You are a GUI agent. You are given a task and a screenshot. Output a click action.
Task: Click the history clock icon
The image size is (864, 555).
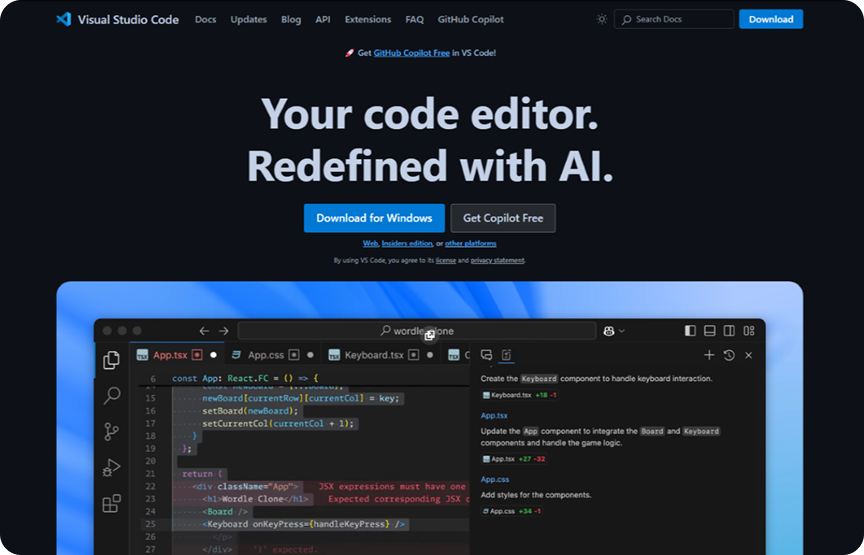pyautogui.click(x=729, y=355)
